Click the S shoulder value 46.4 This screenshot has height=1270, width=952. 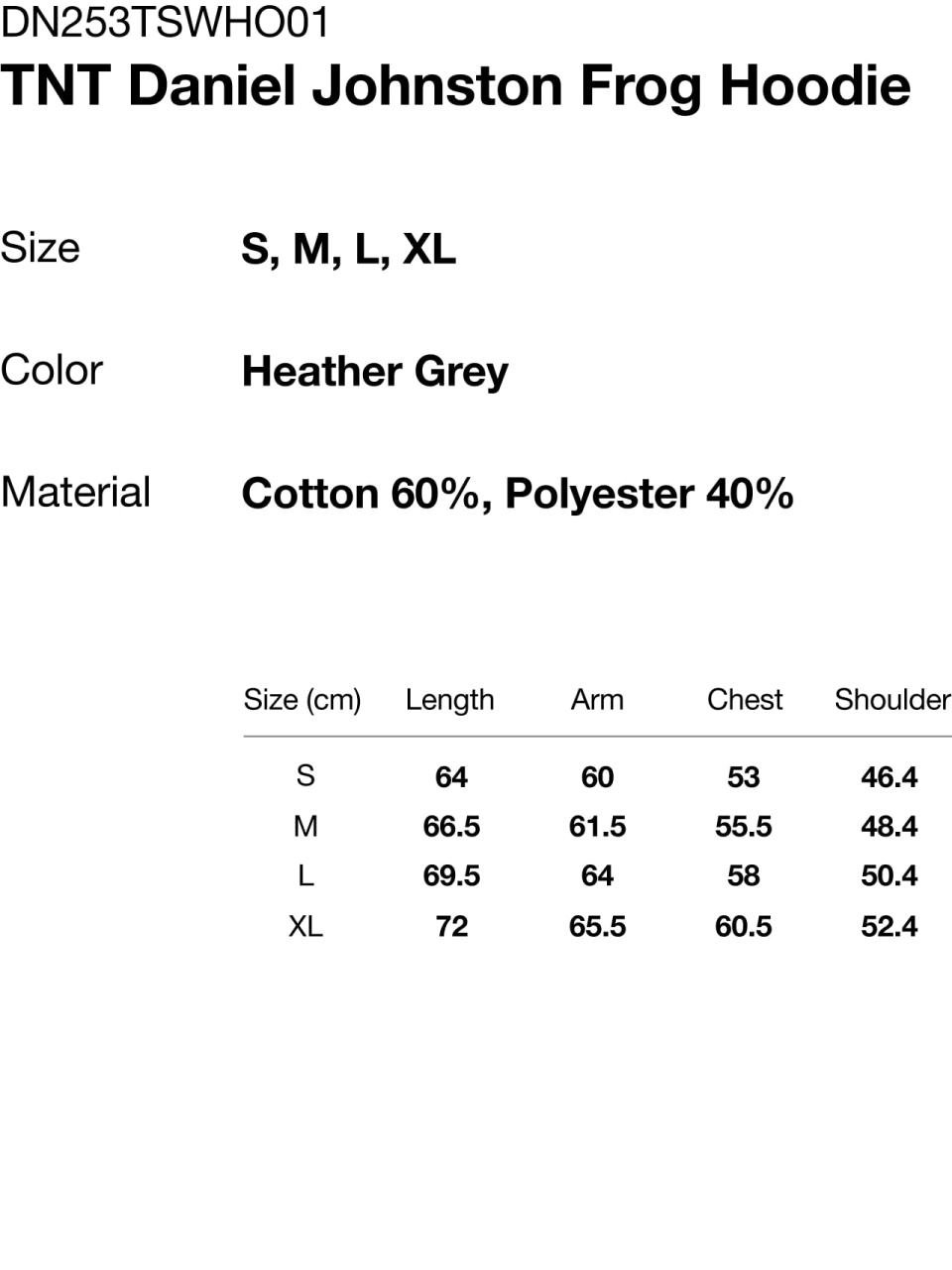pyautogui.click(x=890, y=776)
